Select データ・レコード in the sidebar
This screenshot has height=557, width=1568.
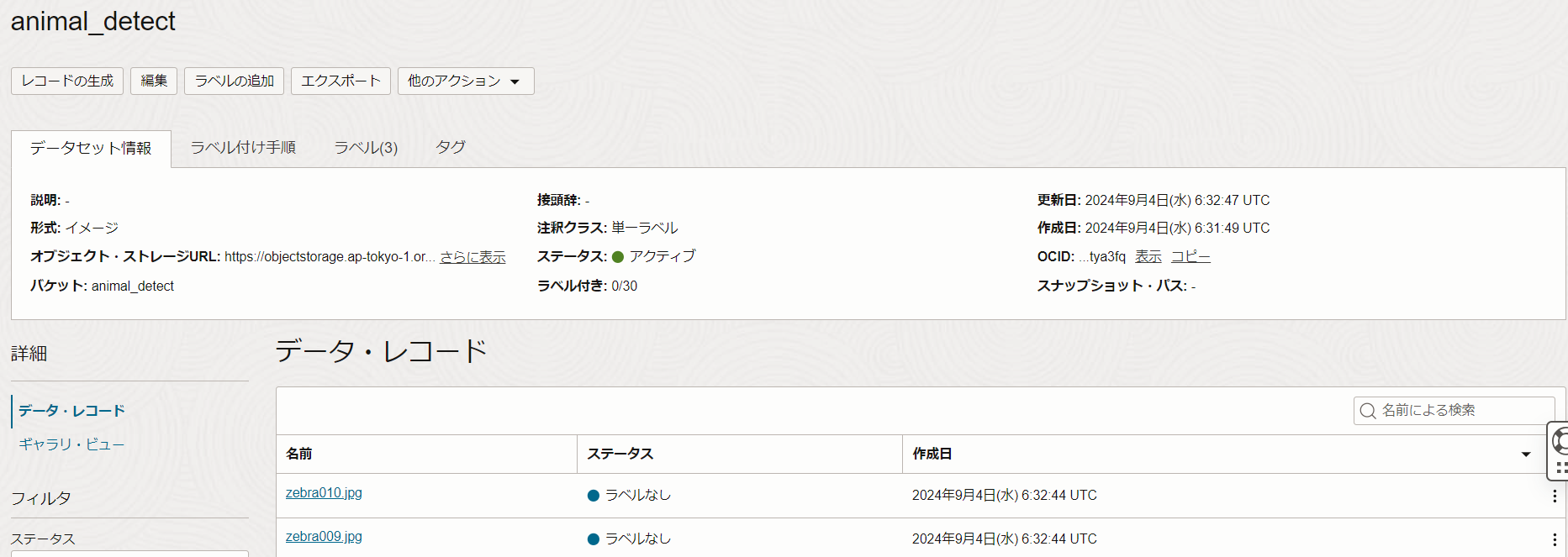tap(71, 411)
